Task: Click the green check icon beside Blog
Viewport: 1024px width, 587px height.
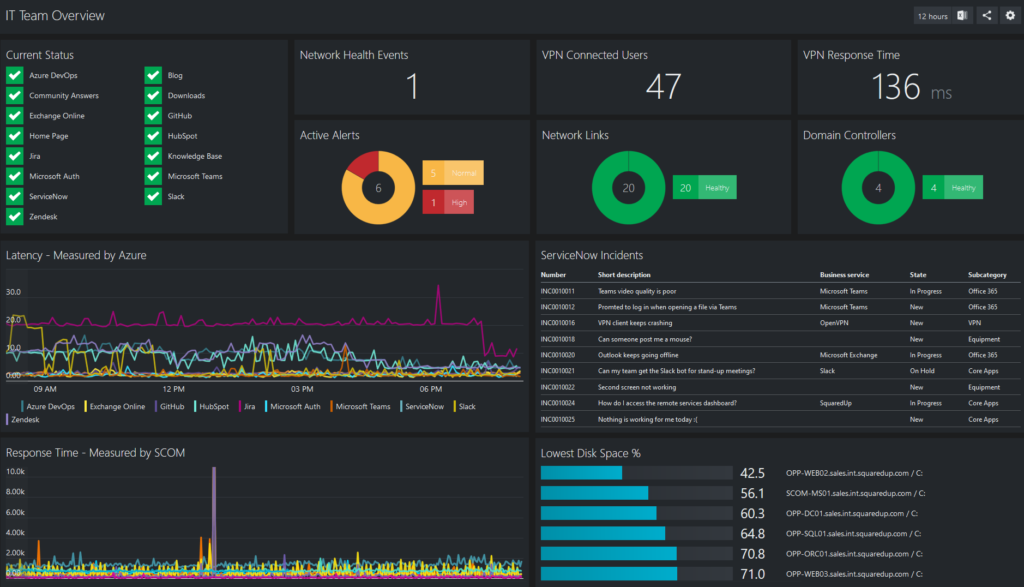Action: coord(153,75)
